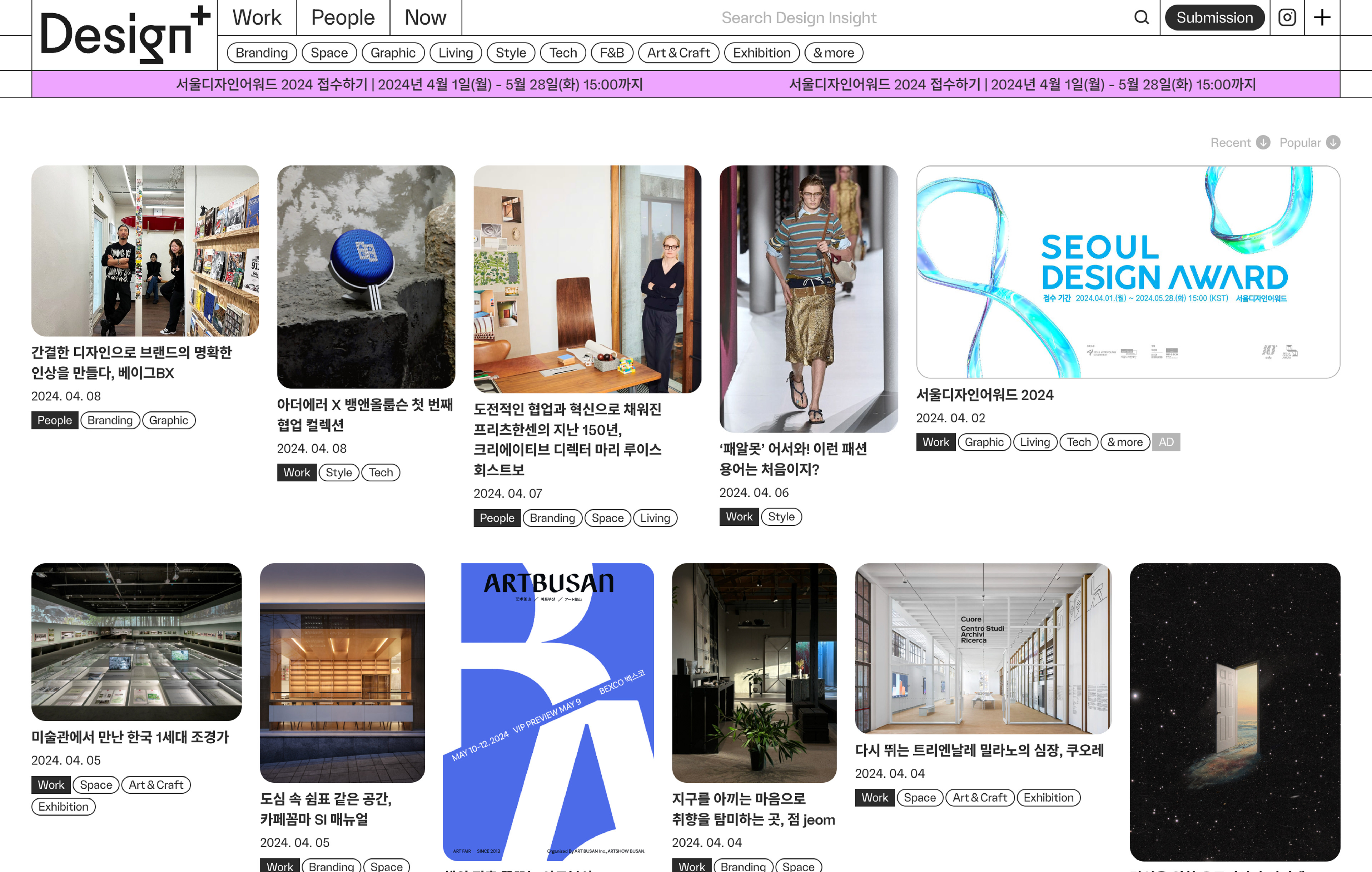The width and height of the screenshot is (1372, 872).
Task: Open the ART BUSAN poster thumbnail
Action: [x=549, y=712]
